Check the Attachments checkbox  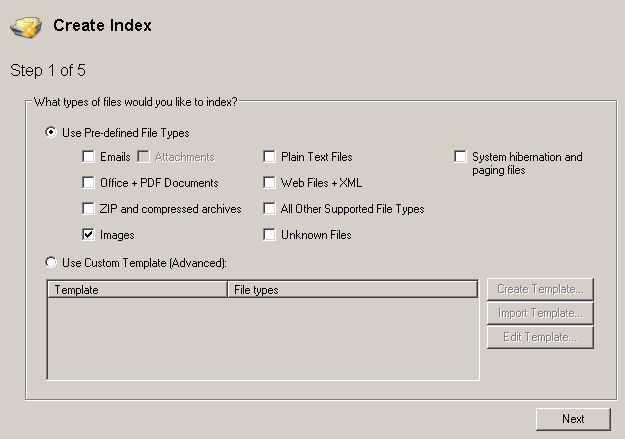[x=143, y=157]
